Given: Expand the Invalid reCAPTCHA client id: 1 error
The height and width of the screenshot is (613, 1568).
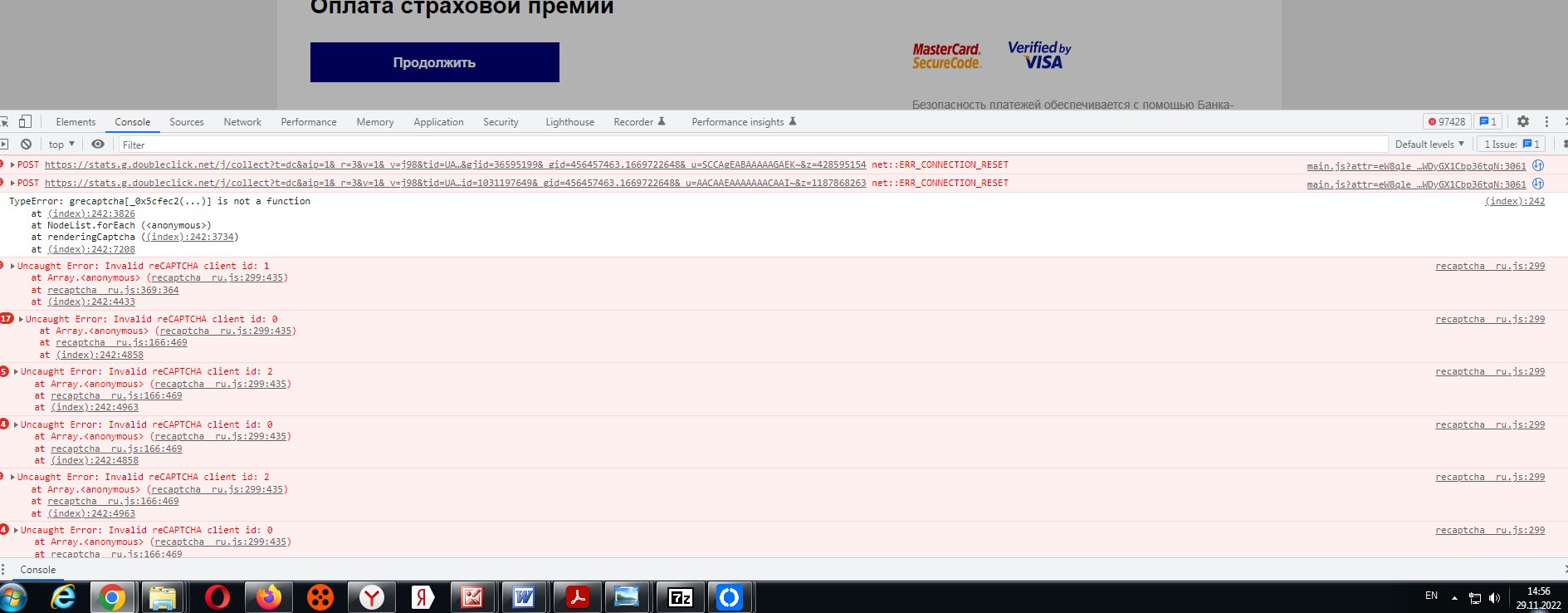Looking at the screenshot, I should click(12, 266).
